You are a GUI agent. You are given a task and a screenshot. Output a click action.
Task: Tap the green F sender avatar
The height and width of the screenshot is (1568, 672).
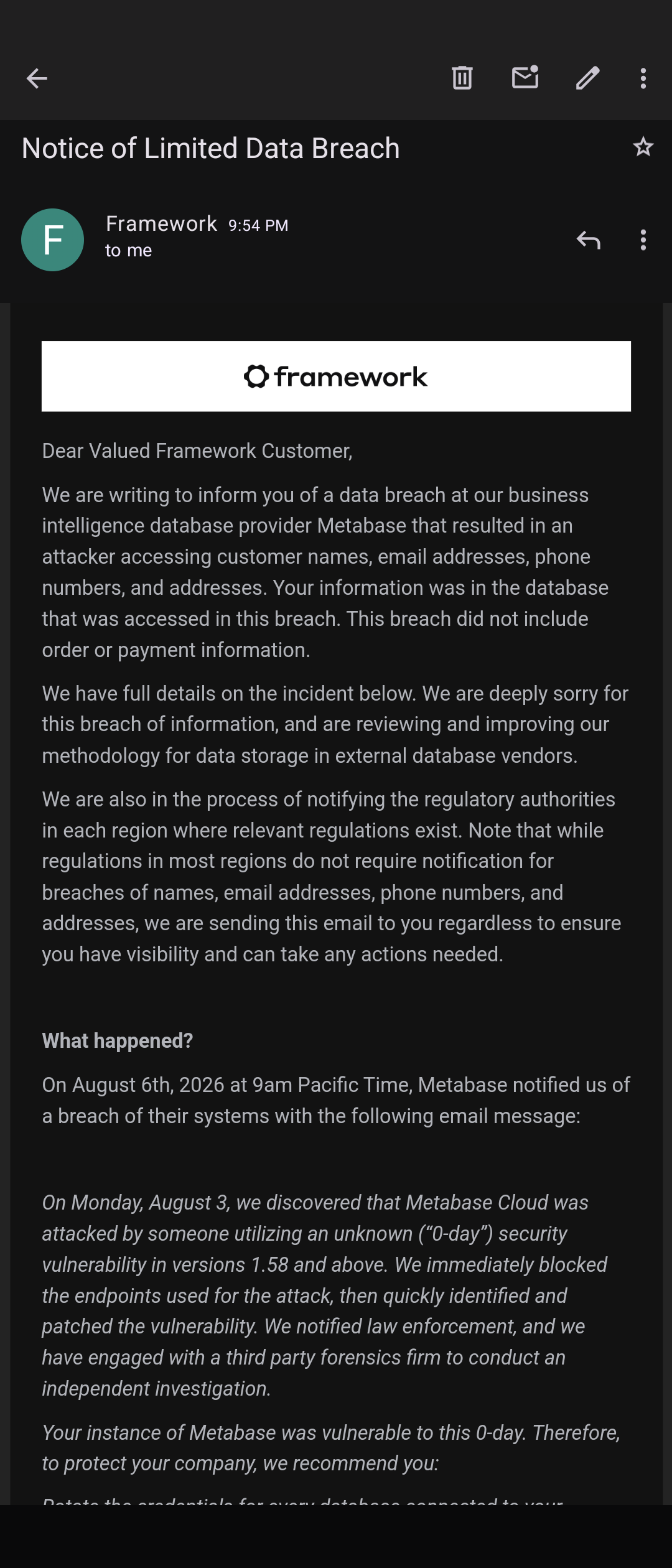click(52, 240)
